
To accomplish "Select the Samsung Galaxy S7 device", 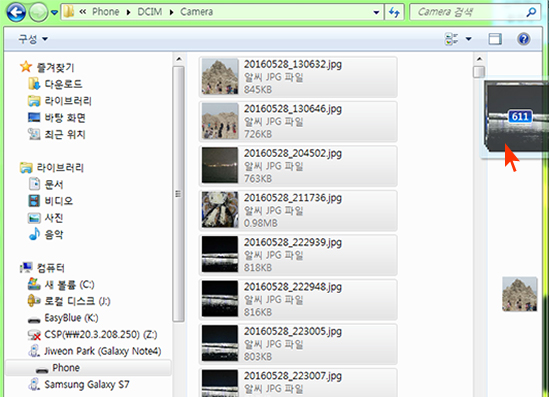I will [x=87, y=384].
